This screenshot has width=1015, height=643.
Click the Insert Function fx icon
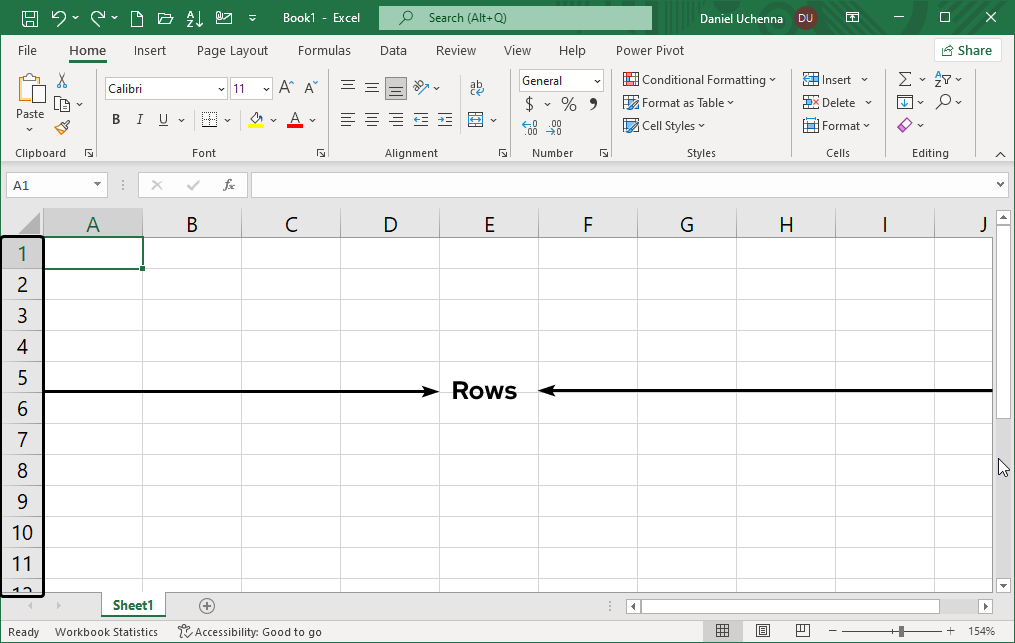[229, 185]
